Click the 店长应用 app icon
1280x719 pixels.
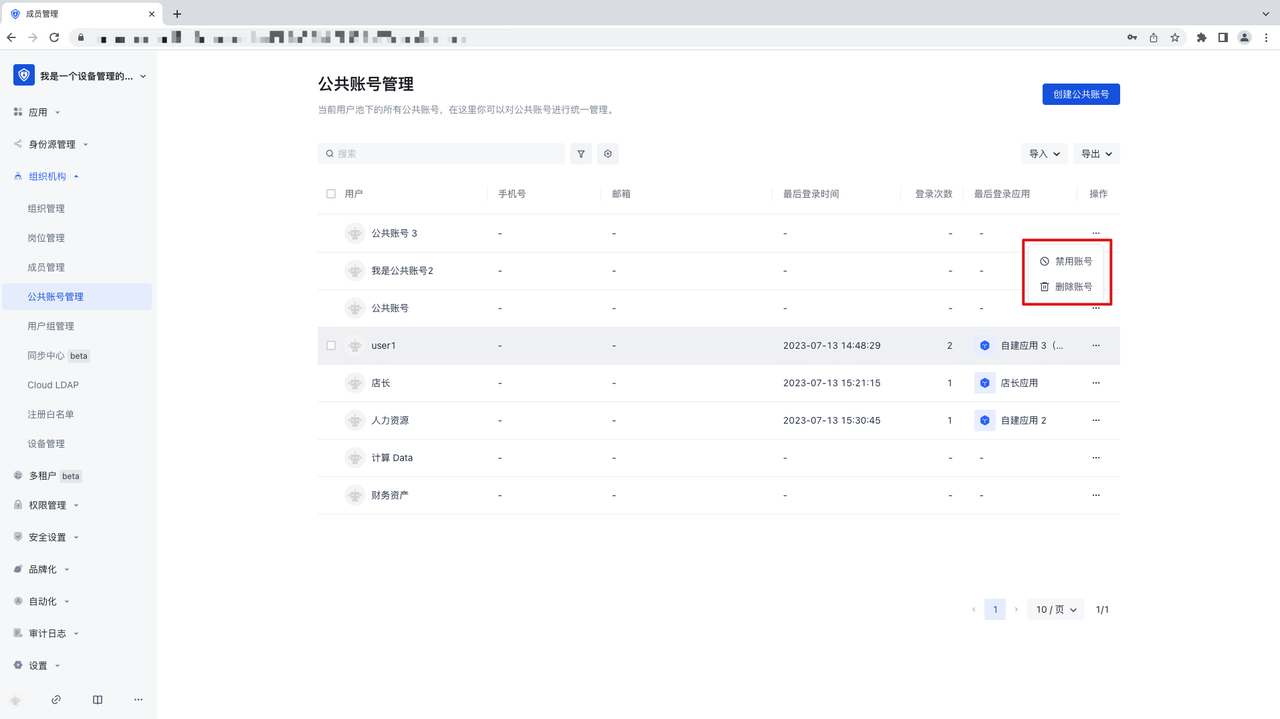click(984, 383)
